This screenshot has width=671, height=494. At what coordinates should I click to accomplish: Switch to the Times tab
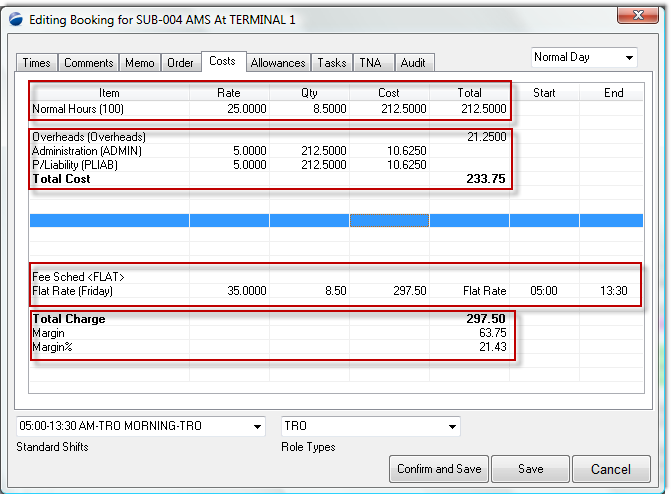[36, 63]
